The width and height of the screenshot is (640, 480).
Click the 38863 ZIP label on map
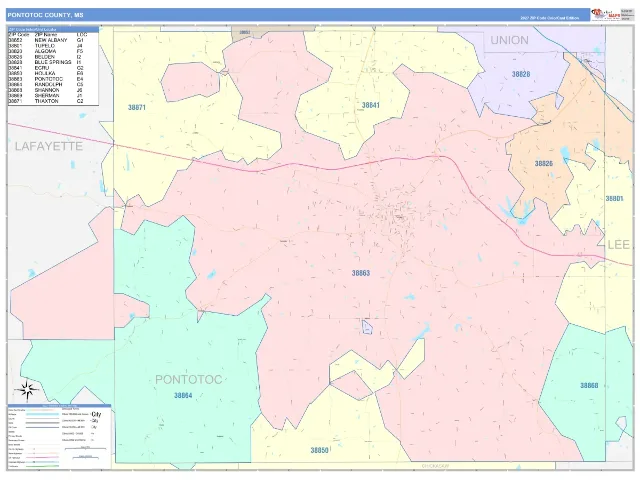(x=361, y=273)
